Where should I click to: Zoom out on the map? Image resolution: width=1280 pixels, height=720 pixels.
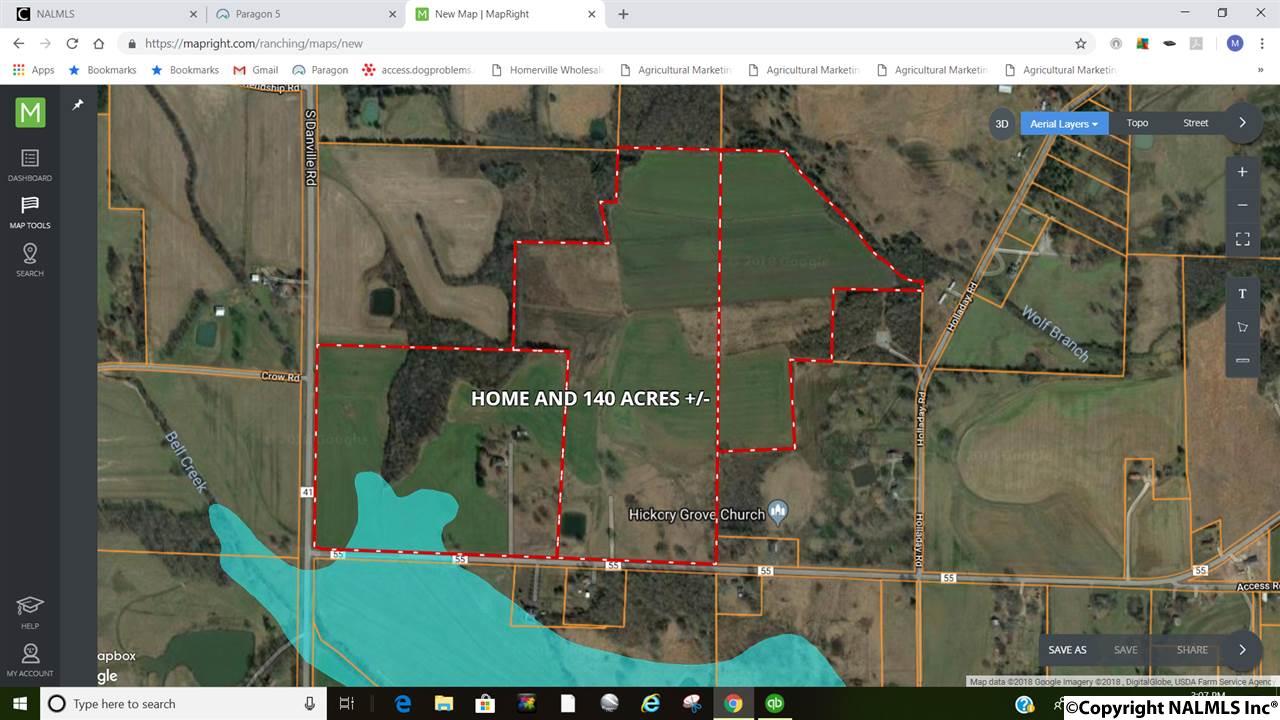1242,205
